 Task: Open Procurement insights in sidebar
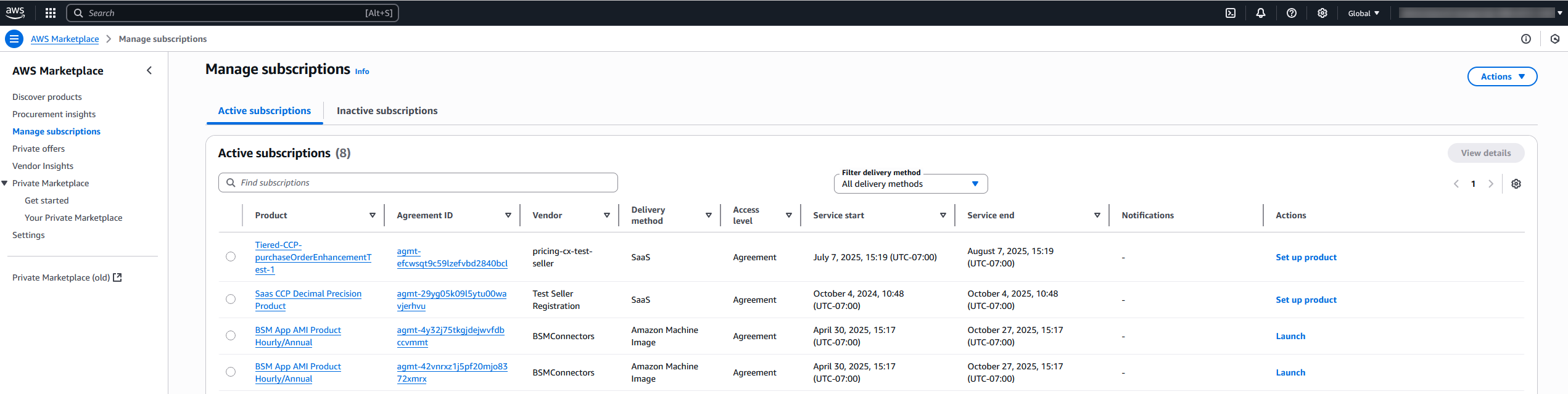pyautogui.click(x=54, y=114)
